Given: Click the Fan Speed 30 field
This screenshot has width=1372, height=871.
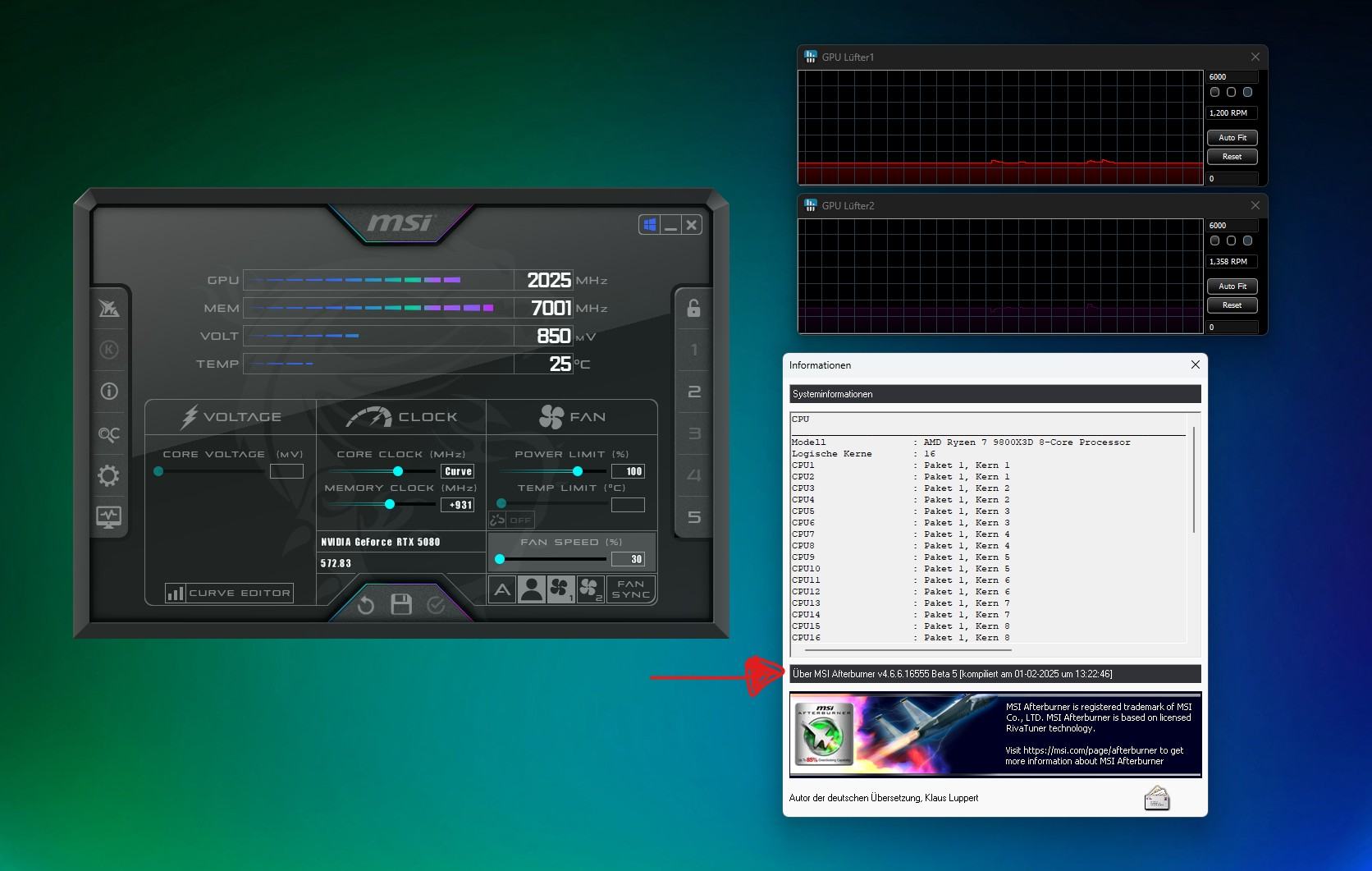Looking at the screenshot, I should click(x=628, y=559).
